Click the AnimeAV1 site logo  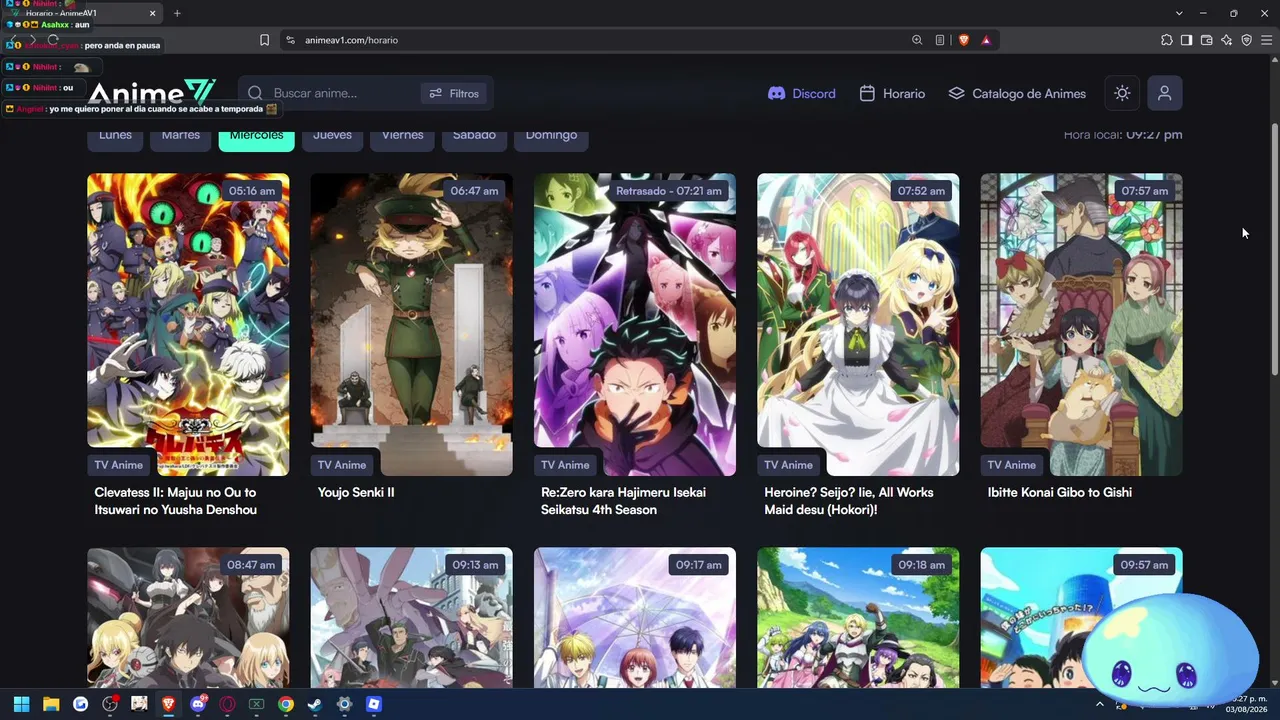tap(152, 93)
